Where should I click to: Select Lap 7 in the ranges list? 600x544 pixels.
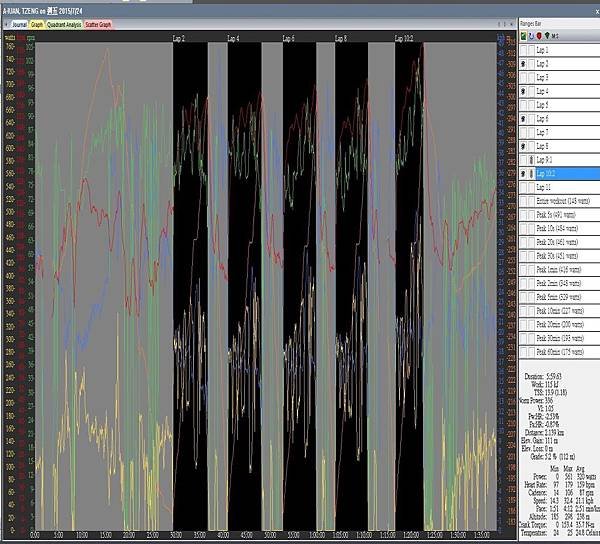click(559, 133)
